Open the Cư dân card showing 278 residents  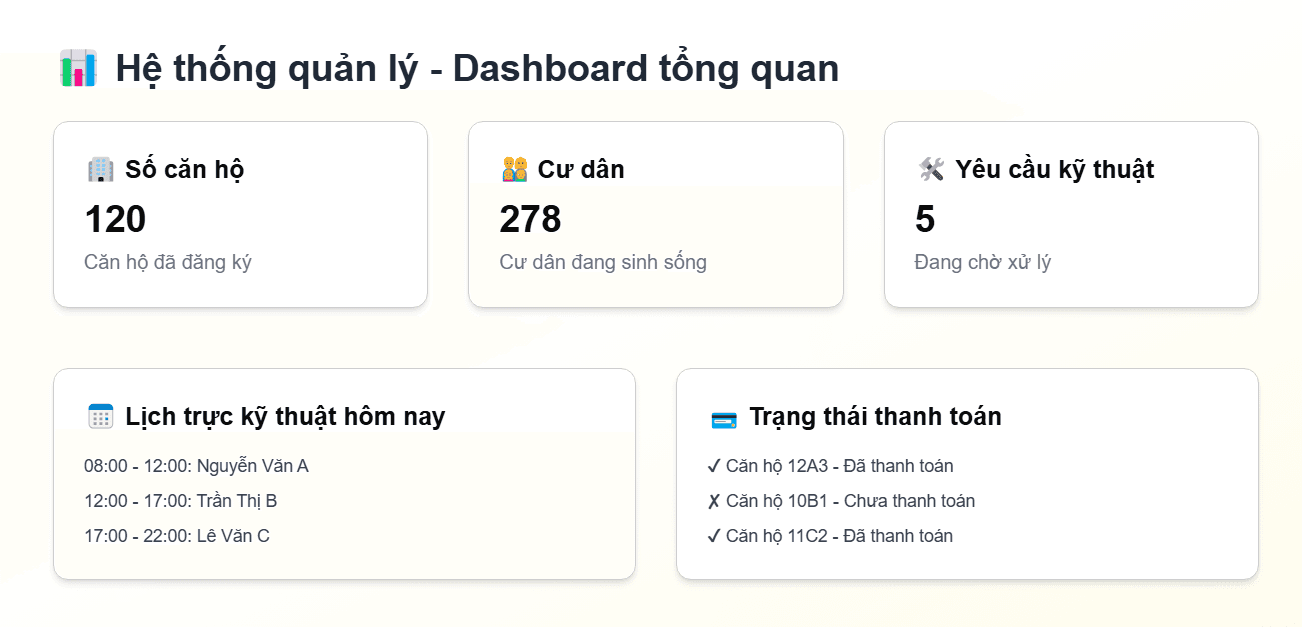pos(656,213)
